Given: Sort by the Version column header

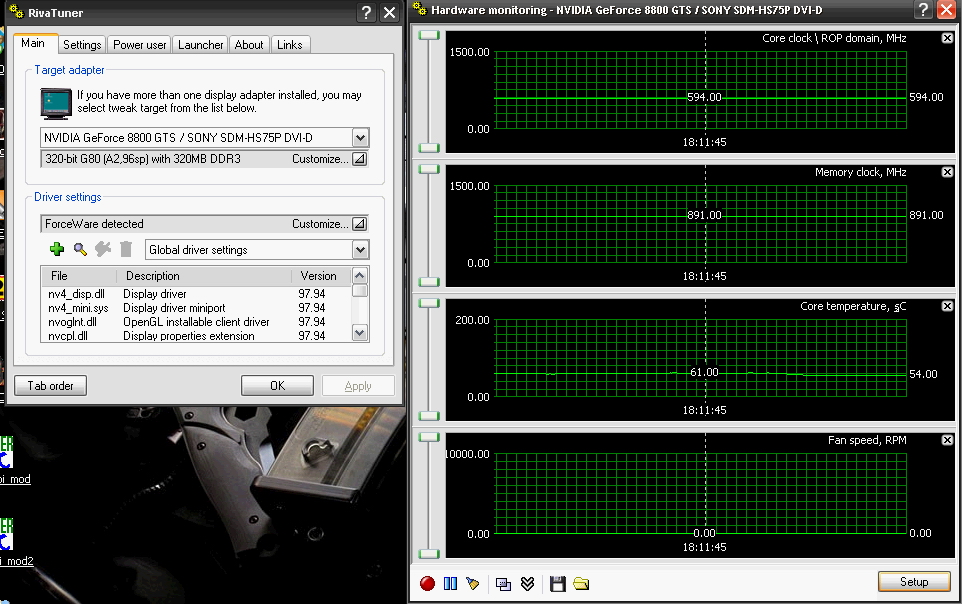Looking at the screenshot, I should pyautogui.click(x=321, y=276).
